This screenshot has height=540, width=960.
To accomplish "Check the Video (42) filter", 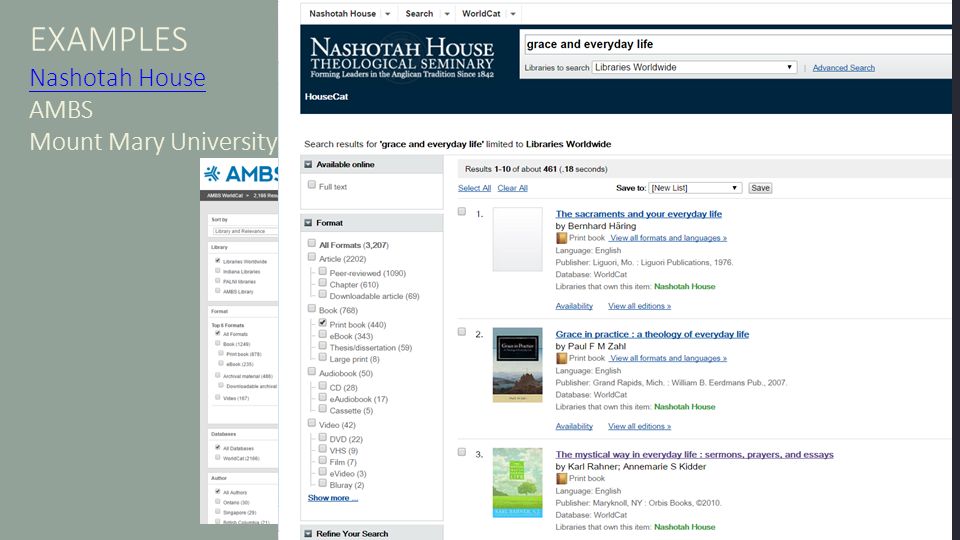I will tap(312, 423).
